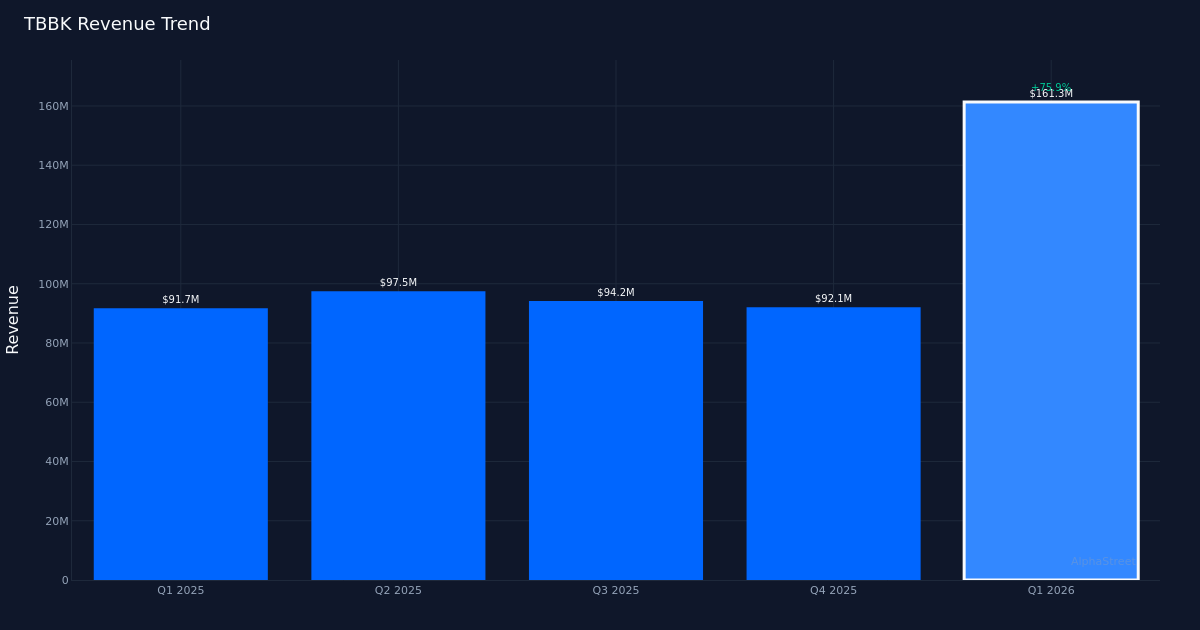Select the Q1 2026 axis label

coord(1050,590)
